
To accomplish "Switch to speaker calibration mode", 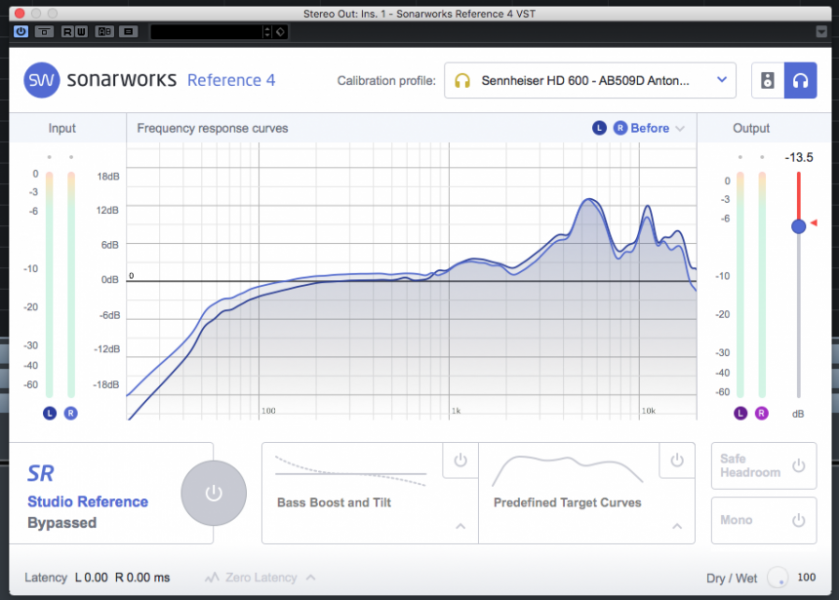I will pyautogui.click(x=768, y=80).
